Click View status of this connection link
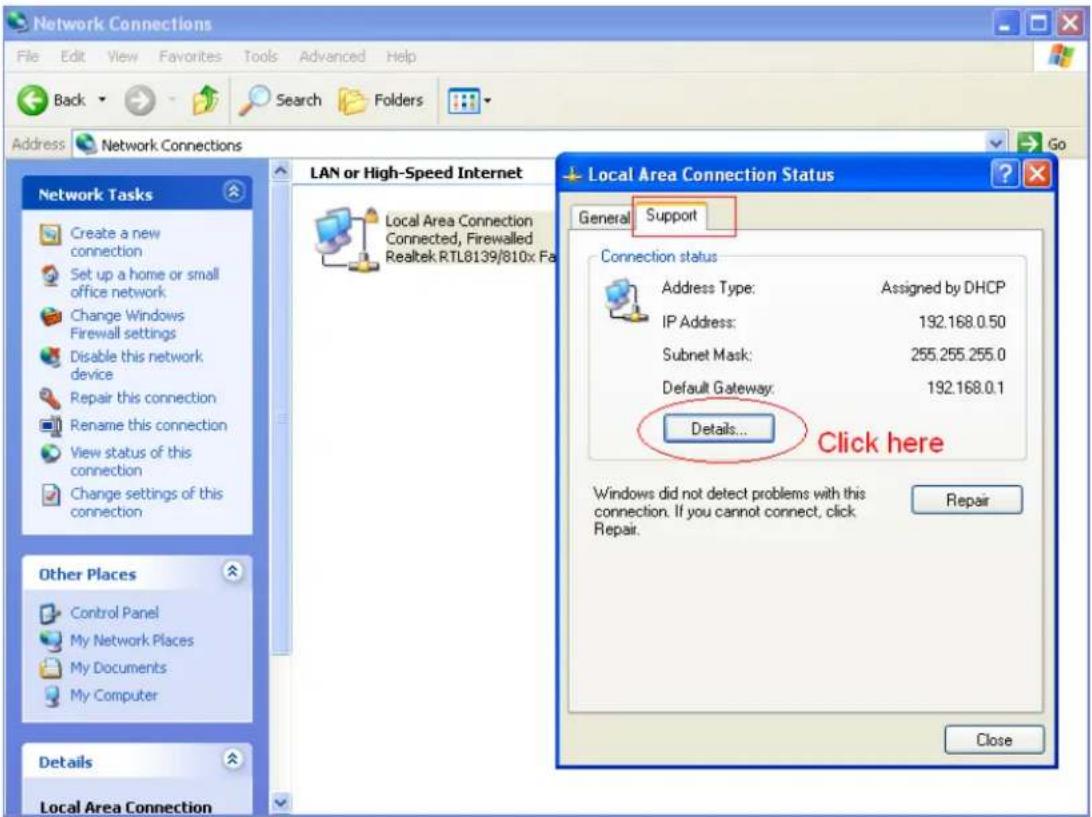The width and height of the screenshot is (1092, 817). 130,461
